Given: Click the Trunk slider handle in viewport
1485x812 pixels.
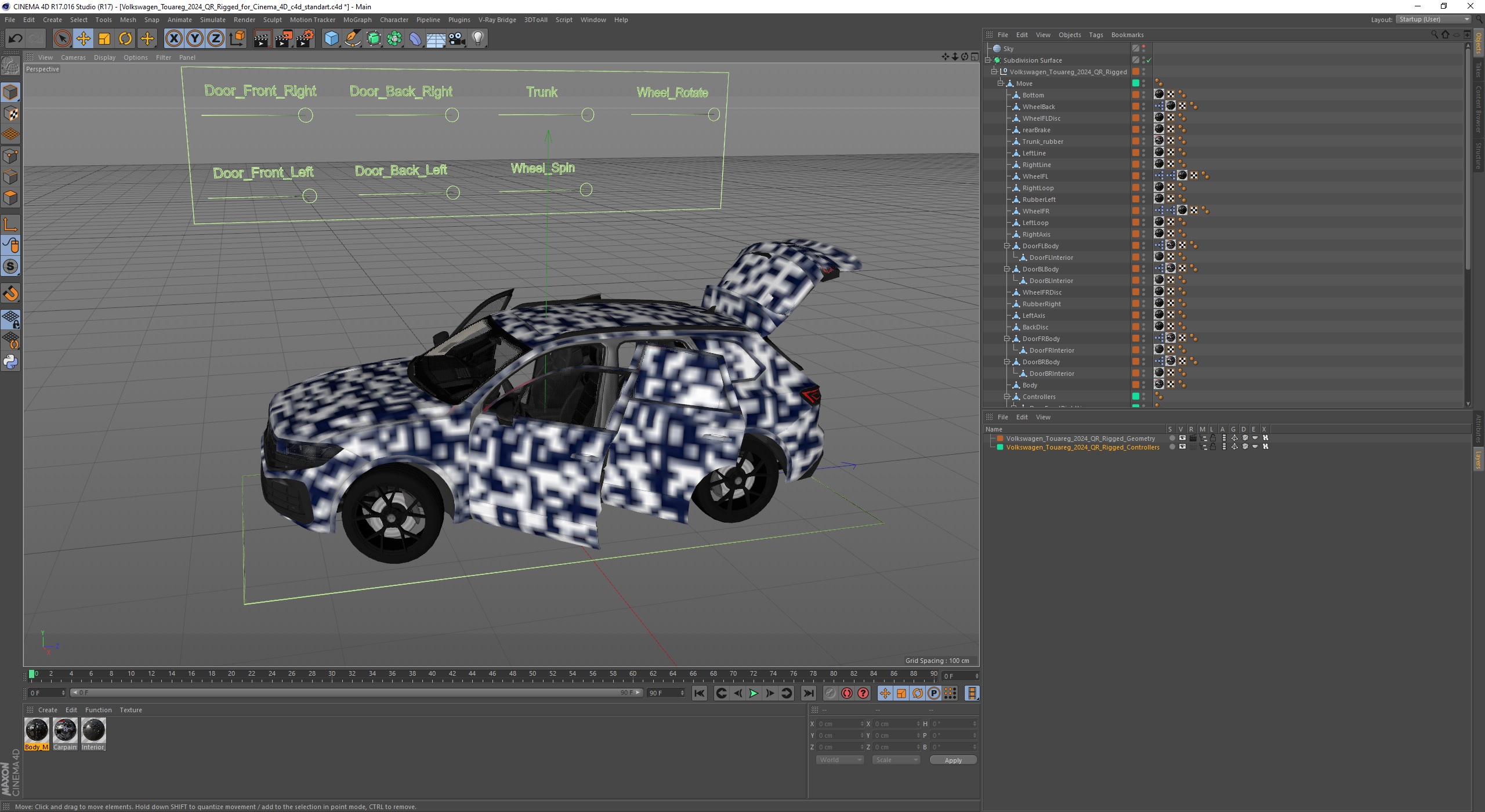Looking at the screenshot, I should (x=588, y=115).
